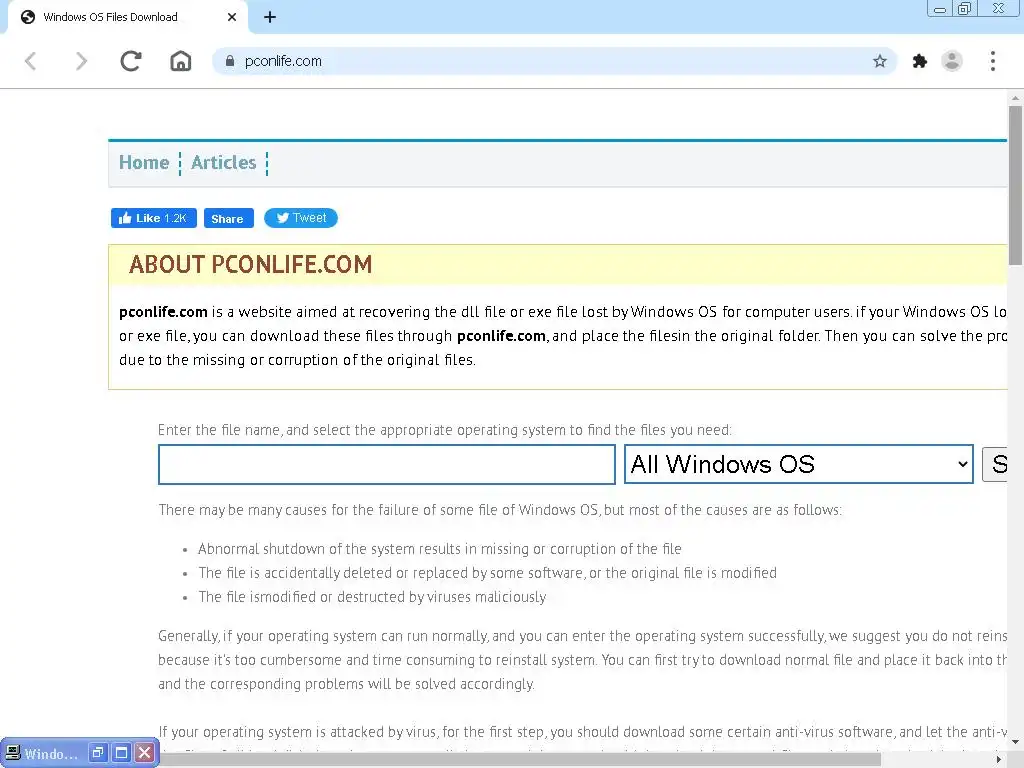Click the scroll right arrow

(x=999, y=760)
